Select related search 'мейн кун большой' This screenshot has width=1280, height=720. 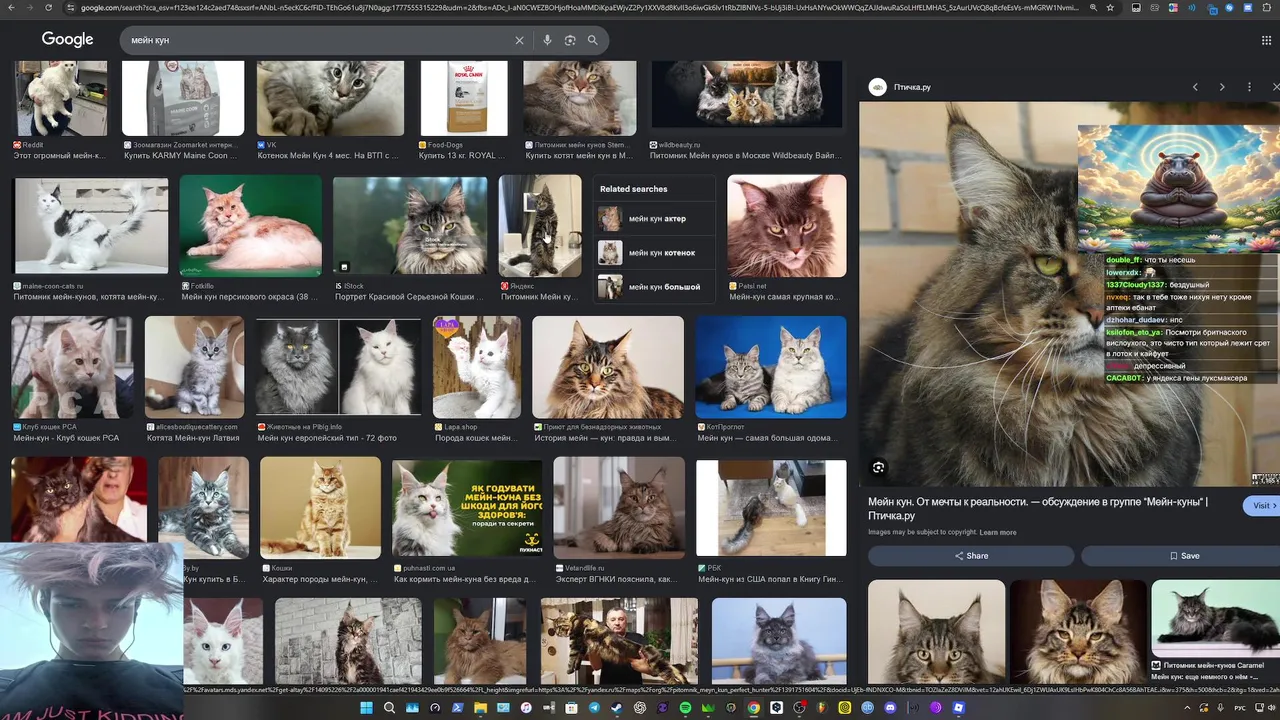coord(656,287)
